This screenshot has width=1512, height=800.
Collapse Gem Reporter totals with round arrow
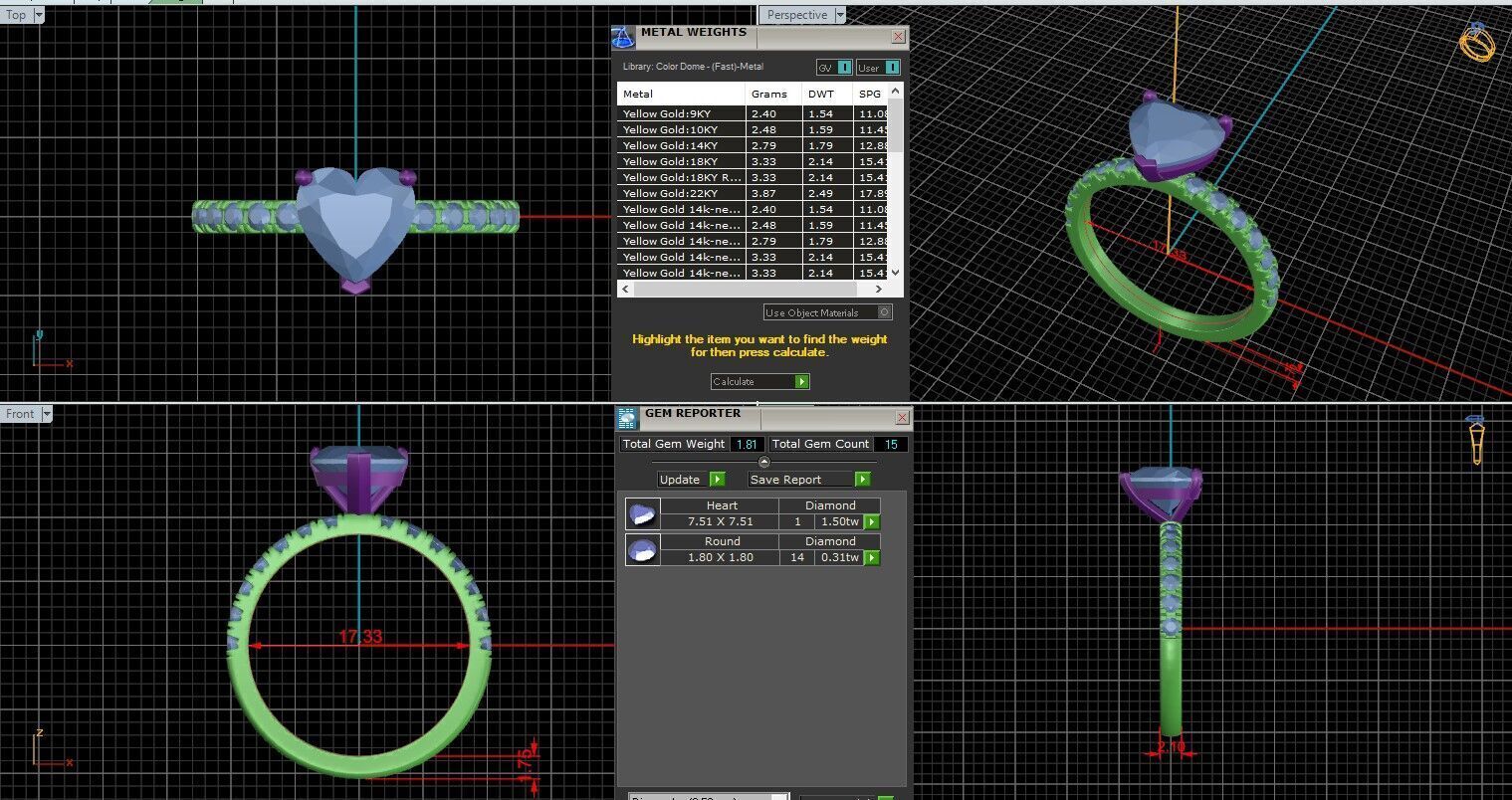click(763, 462)
